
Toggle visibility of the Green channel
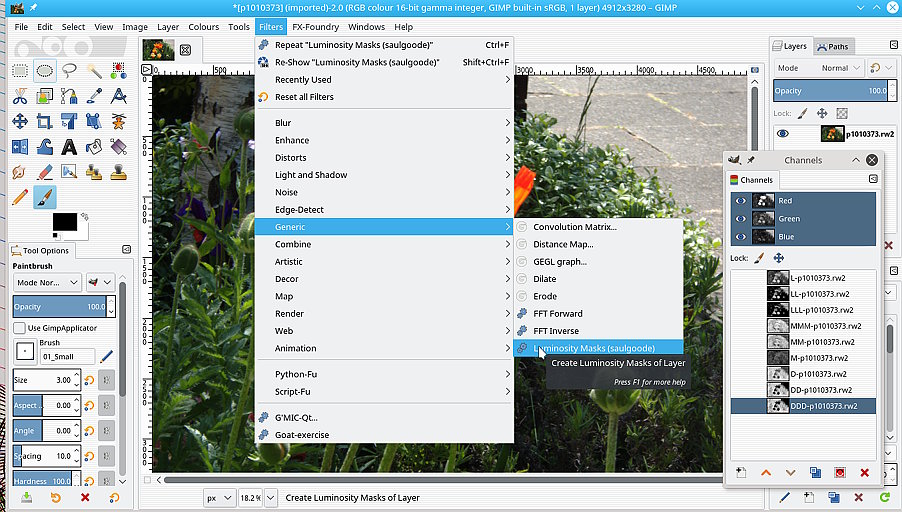click(x=741, y=219)
